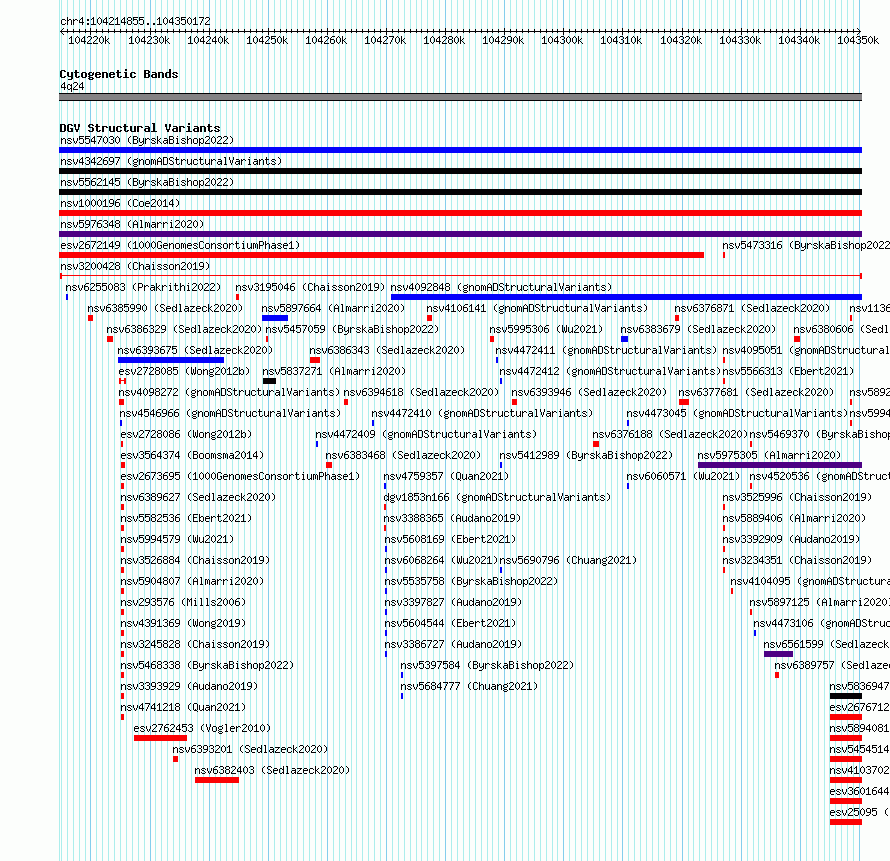Select the black nsv5836947 bar

(846, 696)
